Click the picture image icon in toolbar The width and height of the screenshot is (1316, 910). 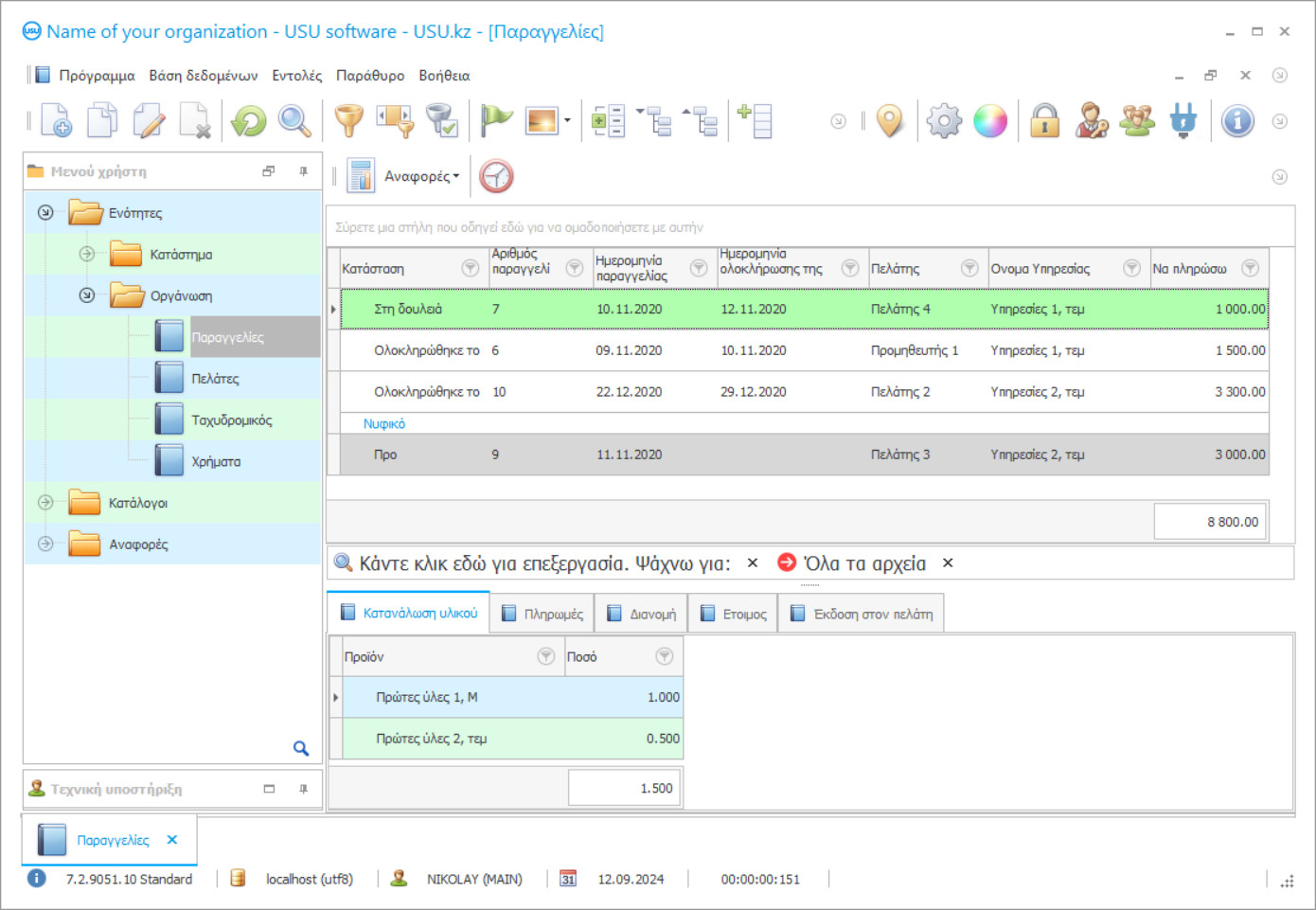click(x=542, y=121)
